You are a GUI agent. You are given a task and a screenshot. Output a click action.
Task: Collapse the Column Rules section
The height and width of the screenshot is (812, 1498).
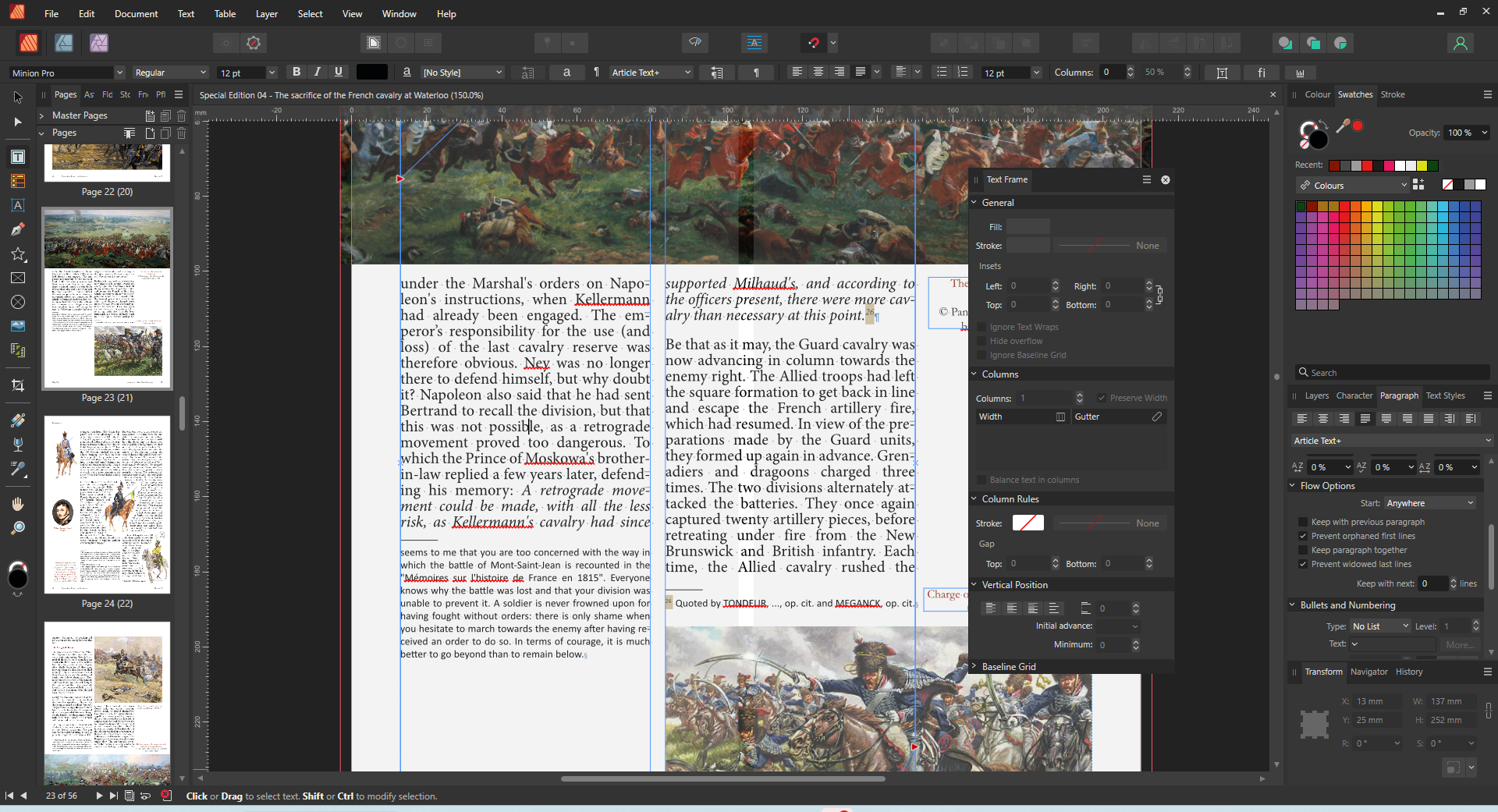(x=974, y=498)
